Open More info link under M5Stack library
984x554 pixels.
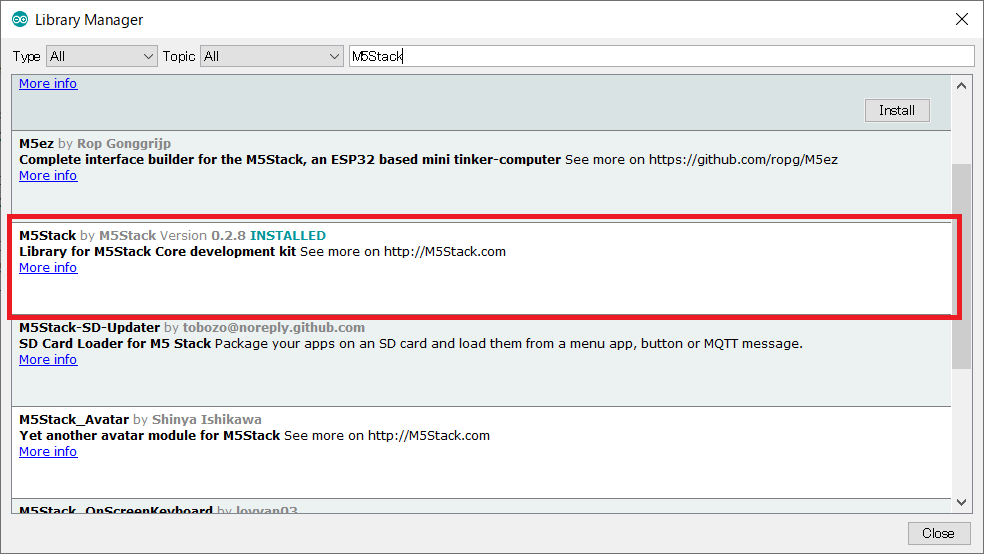tap(48, 268)
